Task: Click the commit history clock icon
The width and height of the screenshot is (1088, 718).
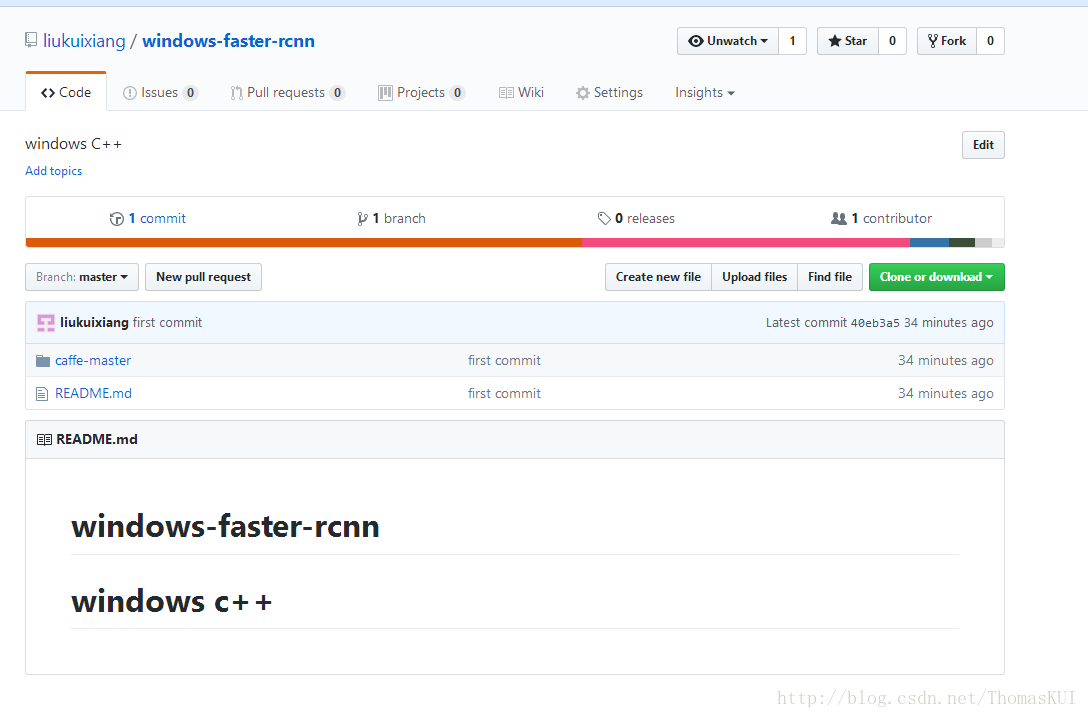Action: coord(117,219)
